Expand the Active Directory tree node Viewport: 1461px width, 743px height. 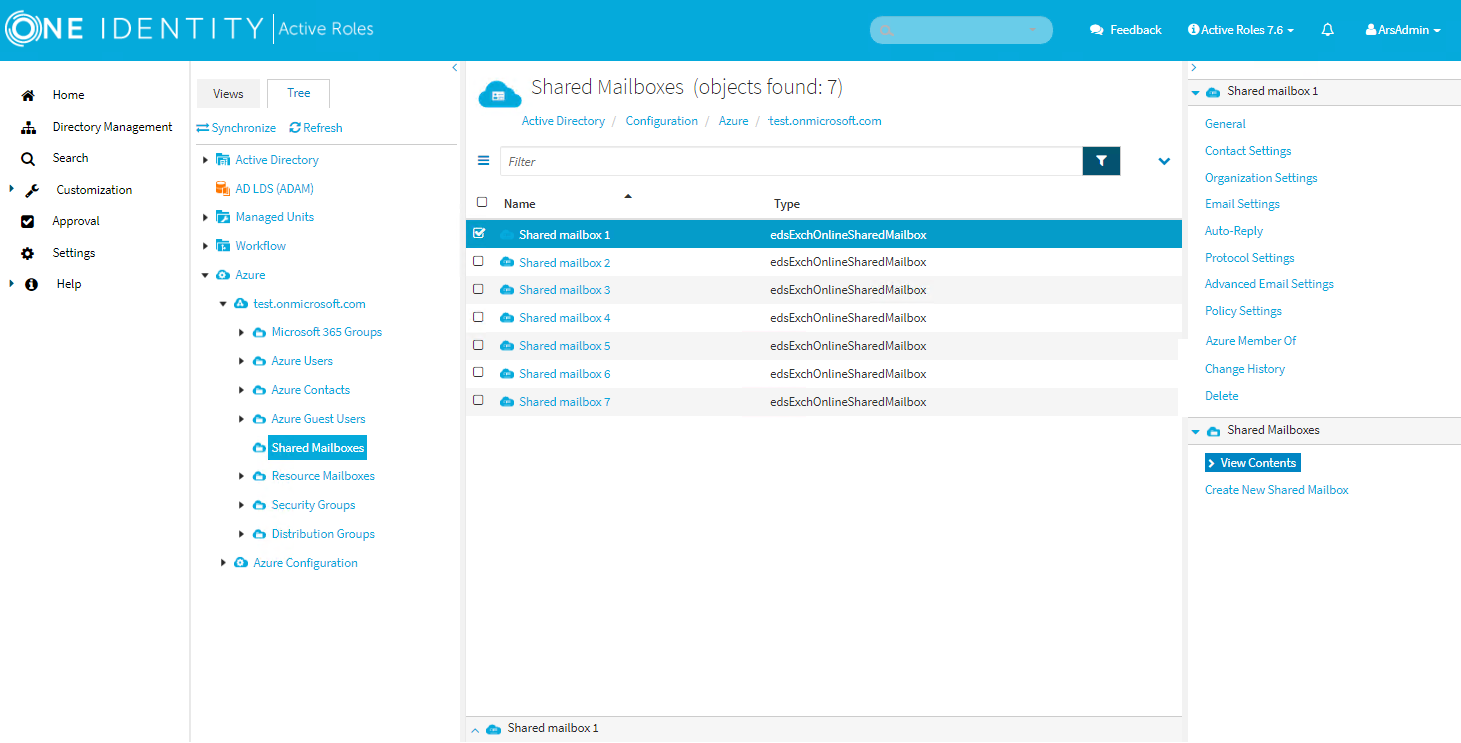pyautogui.click(x=205, y=160)
